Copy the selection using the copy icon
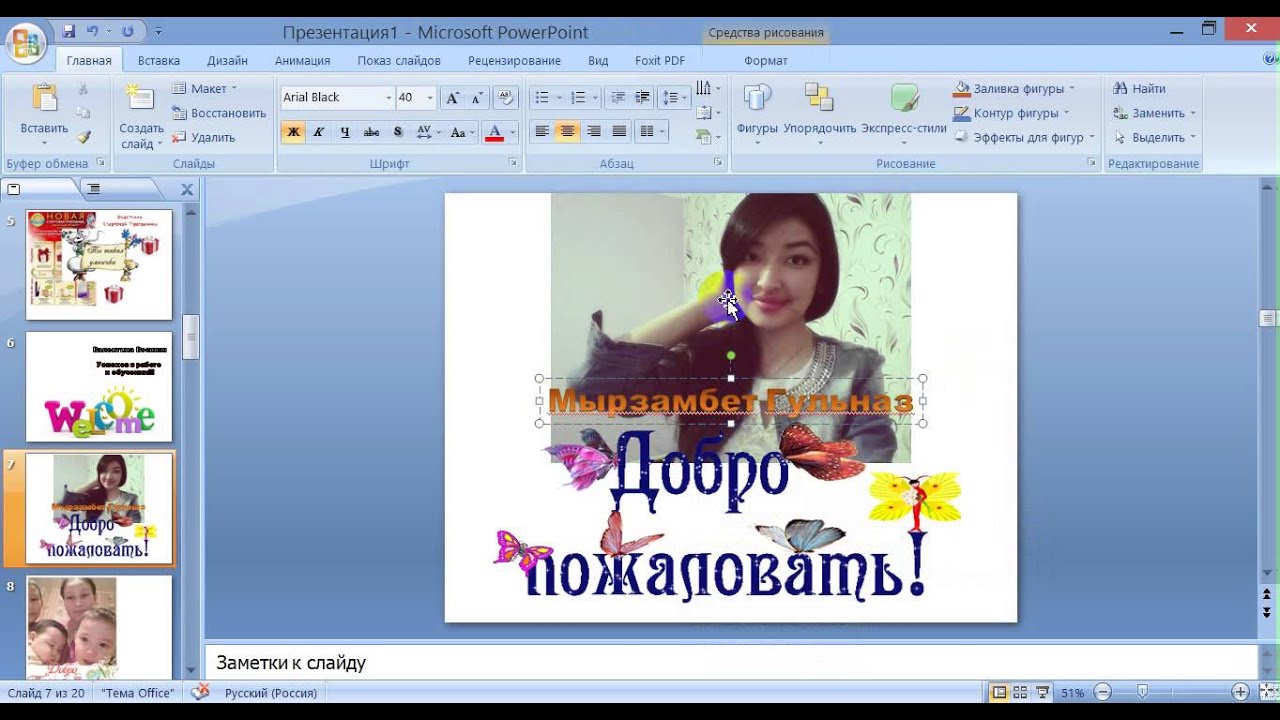 coord(84,113)
